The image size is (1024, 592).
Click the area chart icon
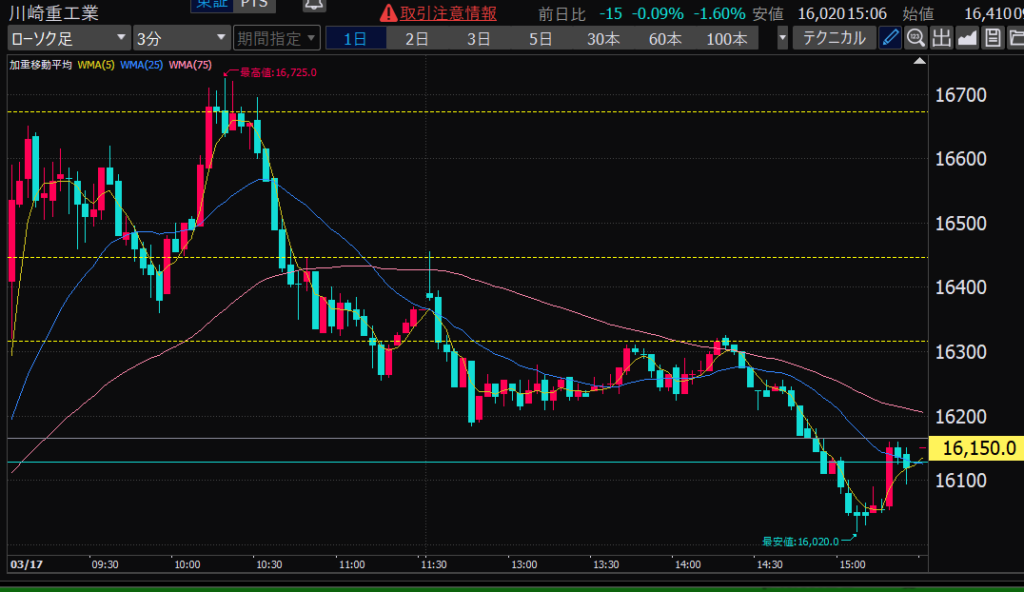[966, 39]
